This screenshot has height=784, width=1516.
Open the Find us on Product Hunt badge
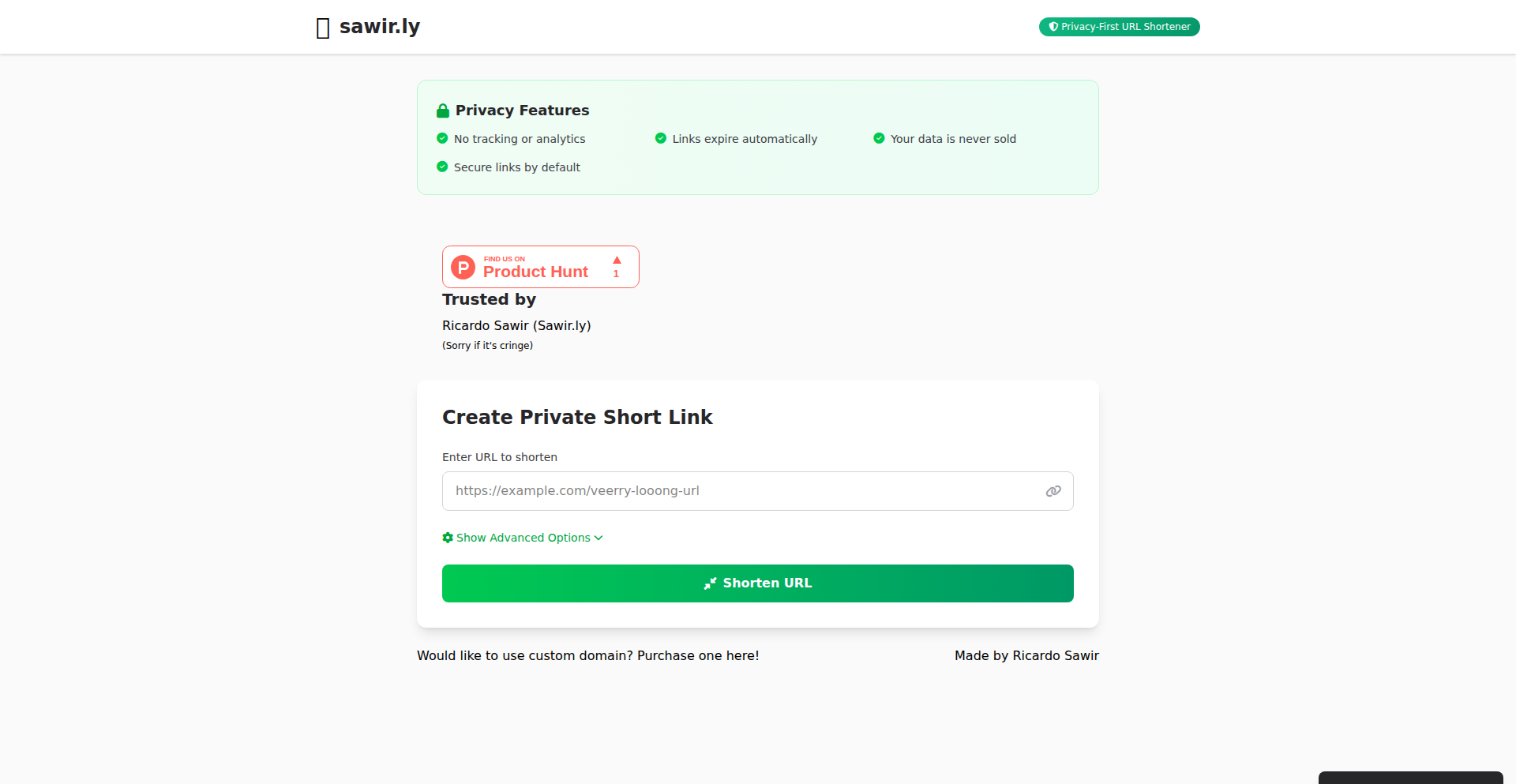[x=541, y=267]
